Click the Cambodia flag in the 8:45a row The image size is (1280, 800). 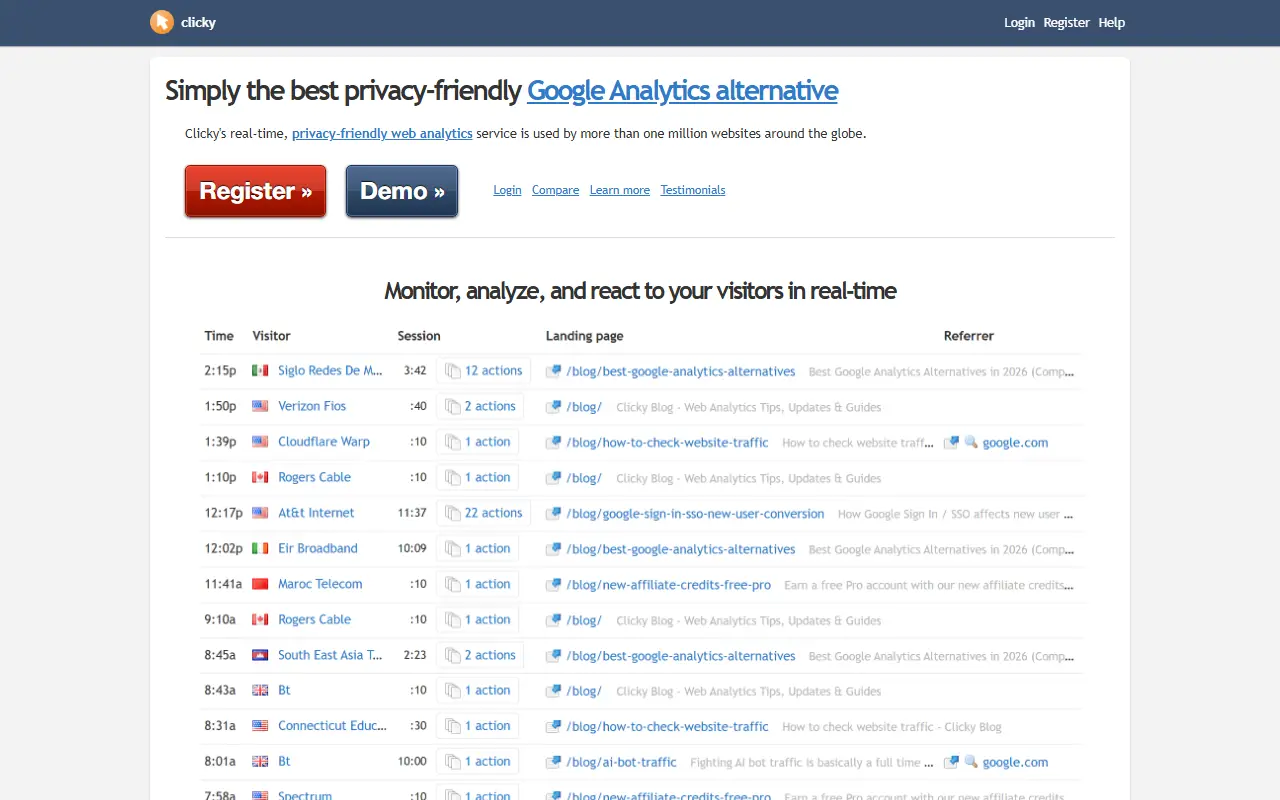point(260,655)
